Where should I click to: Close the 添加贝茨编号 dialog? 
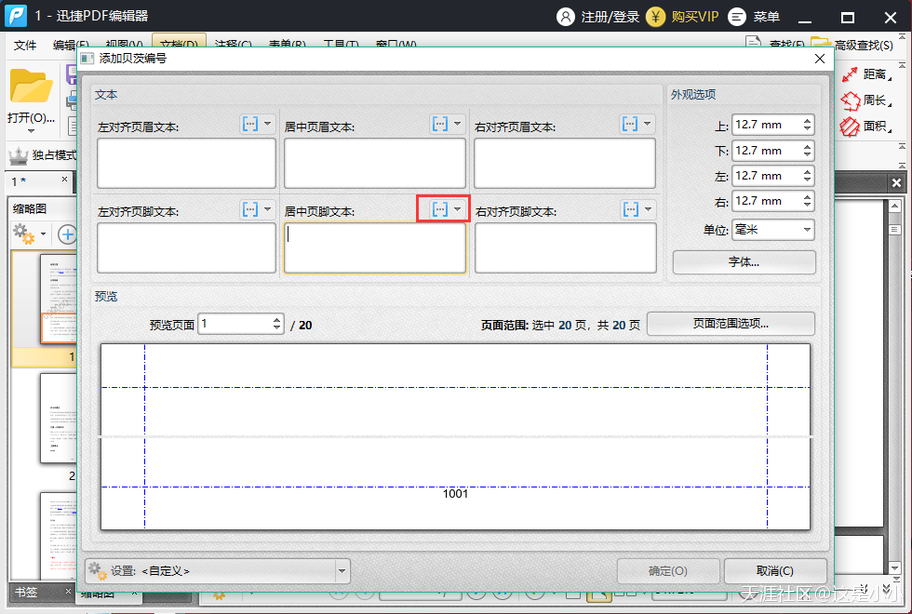point(820,59)
